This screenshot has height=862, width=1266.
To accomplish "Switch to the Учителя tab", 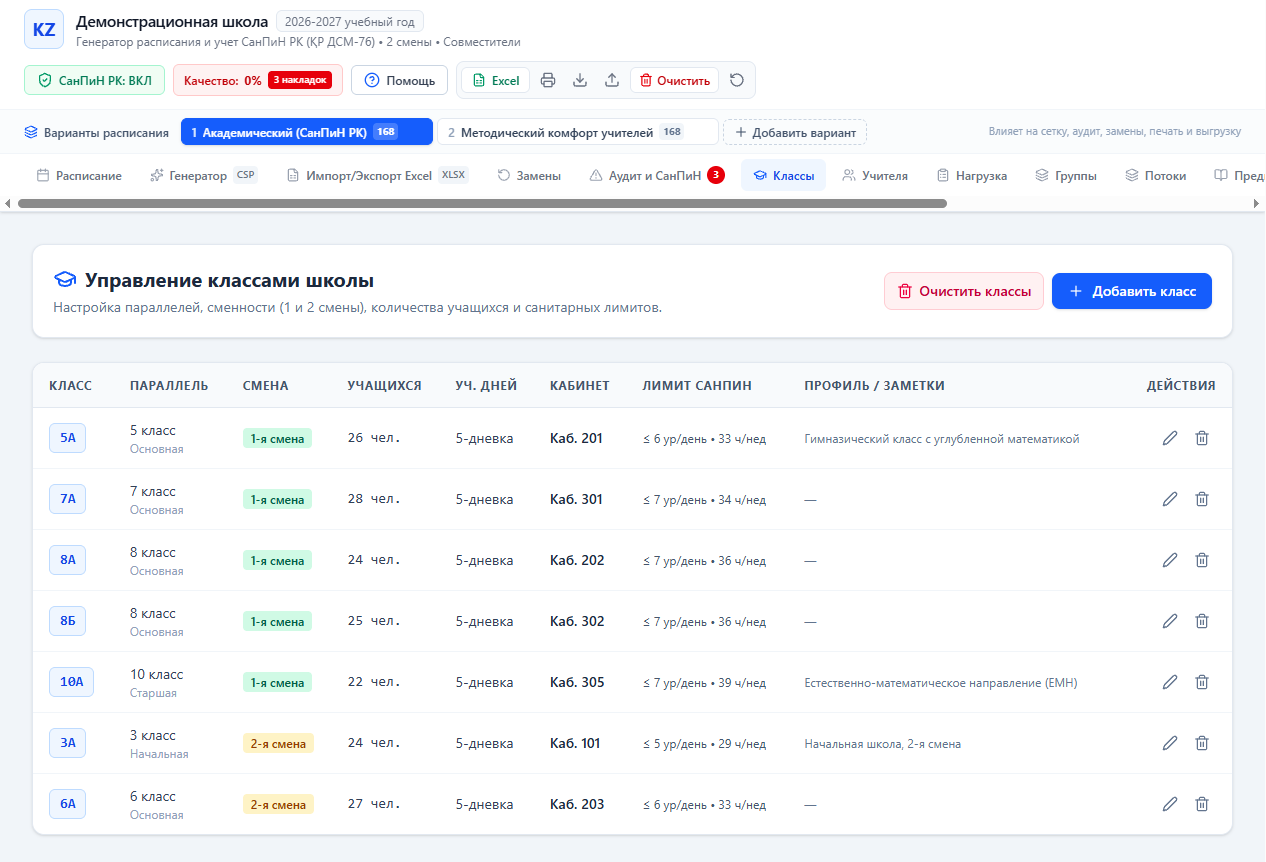I will pyautogui.click(x=875, y=176).
